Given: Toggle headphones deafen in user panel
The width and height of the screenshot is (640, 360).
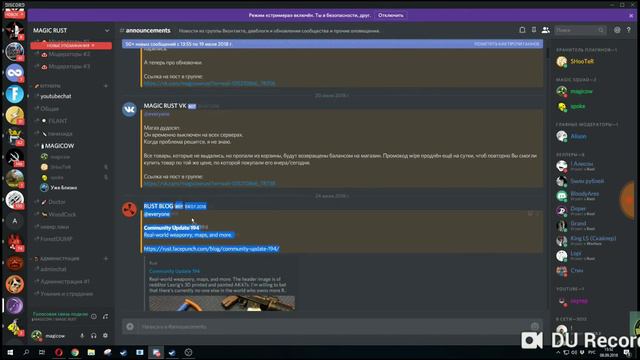Looking at the screenshot, I should (x=94, y=336).
